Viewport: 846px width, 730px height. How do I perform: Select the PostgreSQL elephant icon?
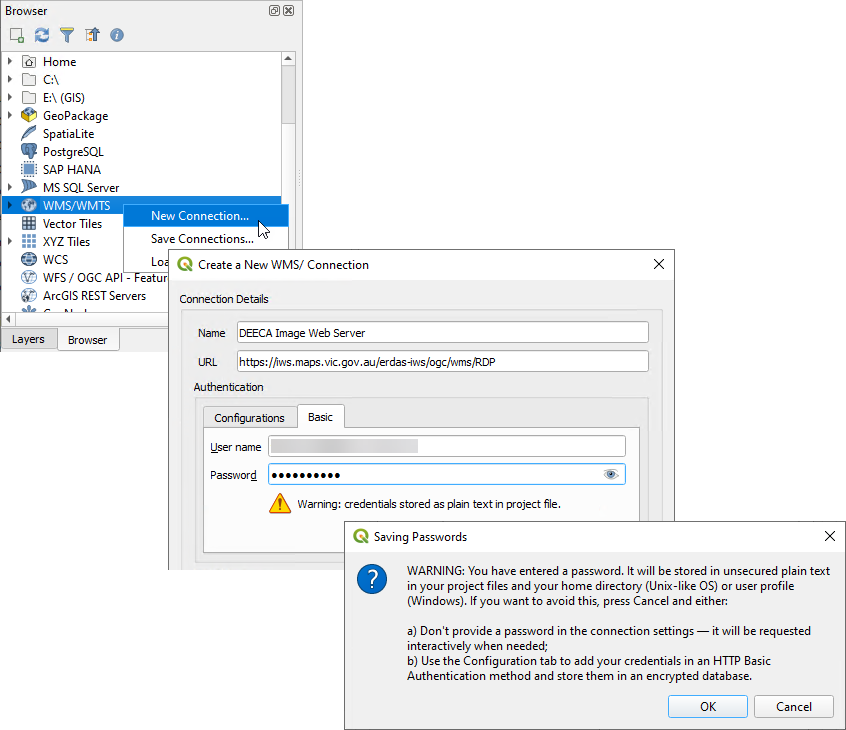pos(29,152)
